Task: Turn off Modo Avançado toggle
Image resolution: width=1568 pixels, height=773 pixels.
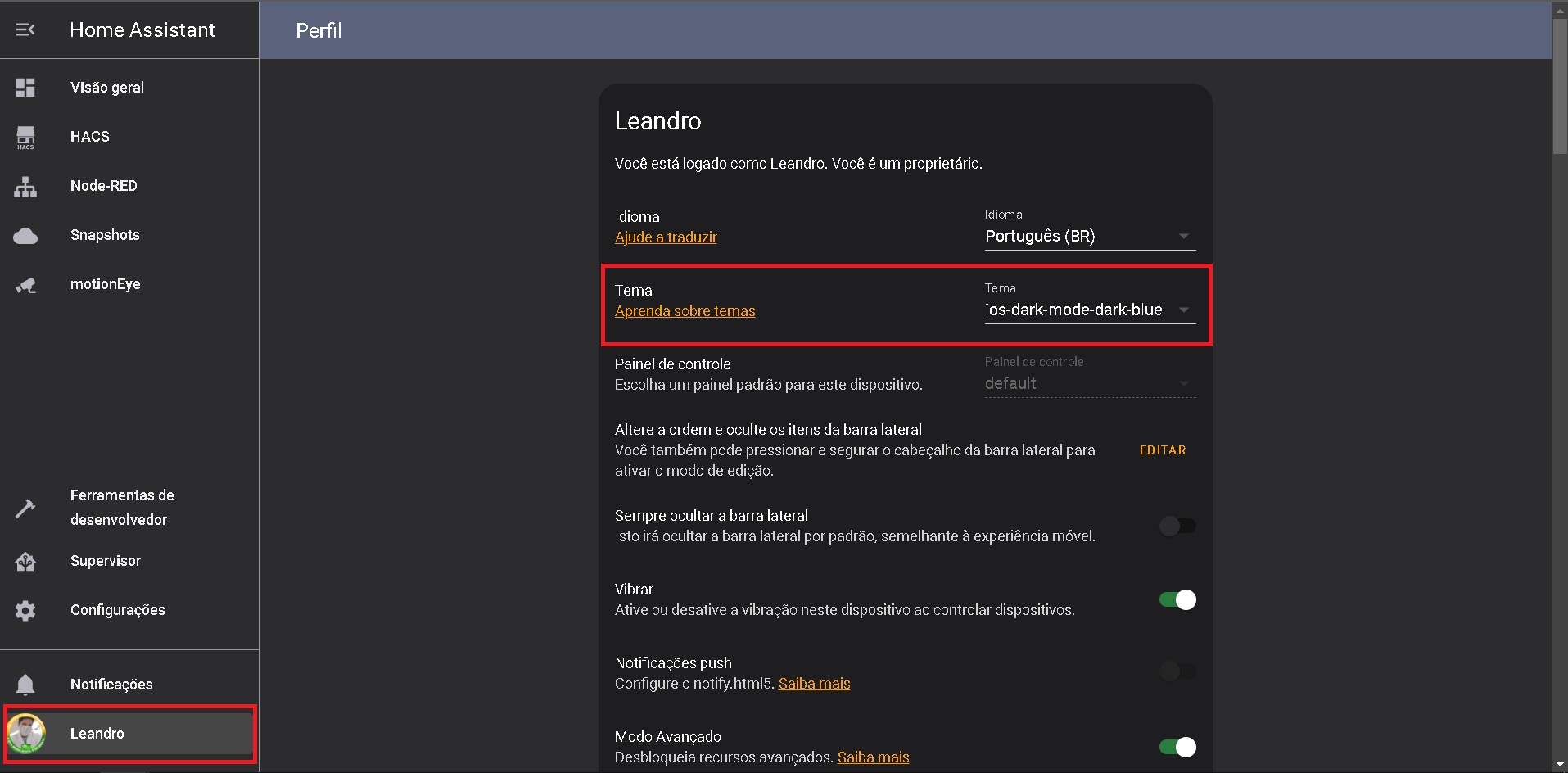Action: coord(1177,747)
